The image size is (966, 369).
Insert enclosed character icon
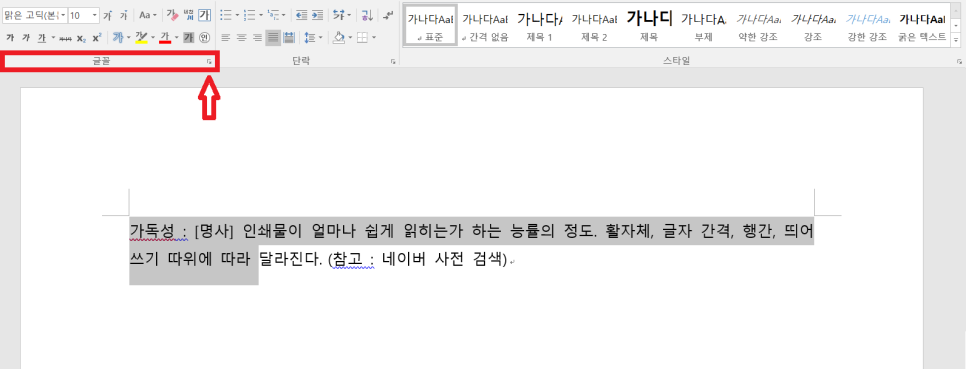click(205, 38)
